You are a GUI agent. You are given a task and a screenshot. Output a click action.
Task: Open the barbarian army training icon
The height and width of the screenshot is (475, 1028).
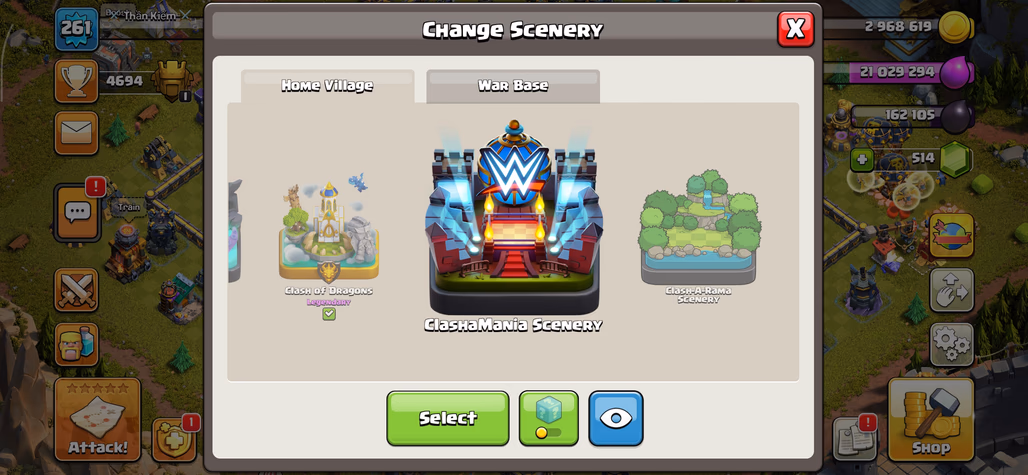(76, 344)
